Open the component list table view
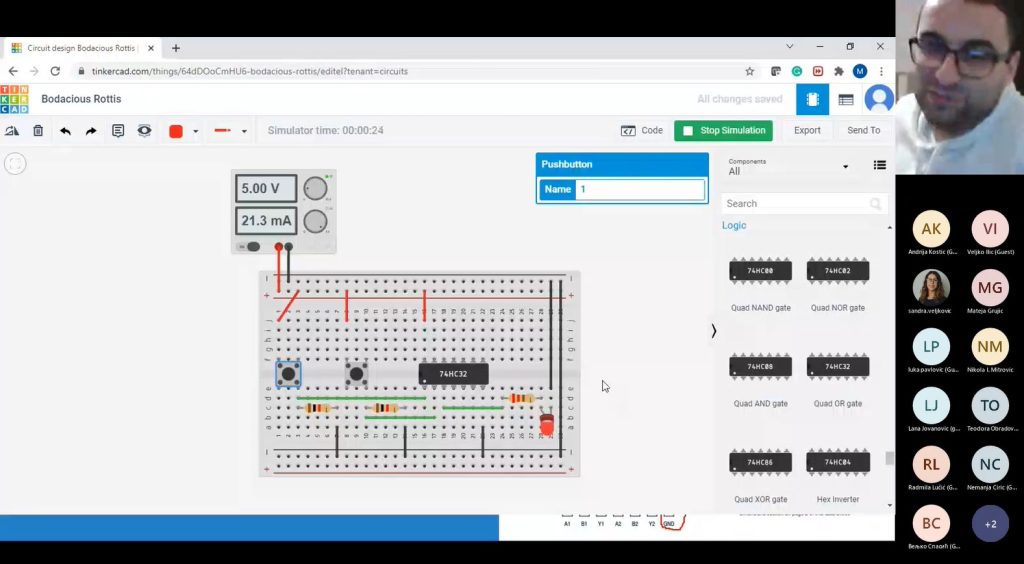The height and width of the screenshot is (564, 1024). click(846, 100)
